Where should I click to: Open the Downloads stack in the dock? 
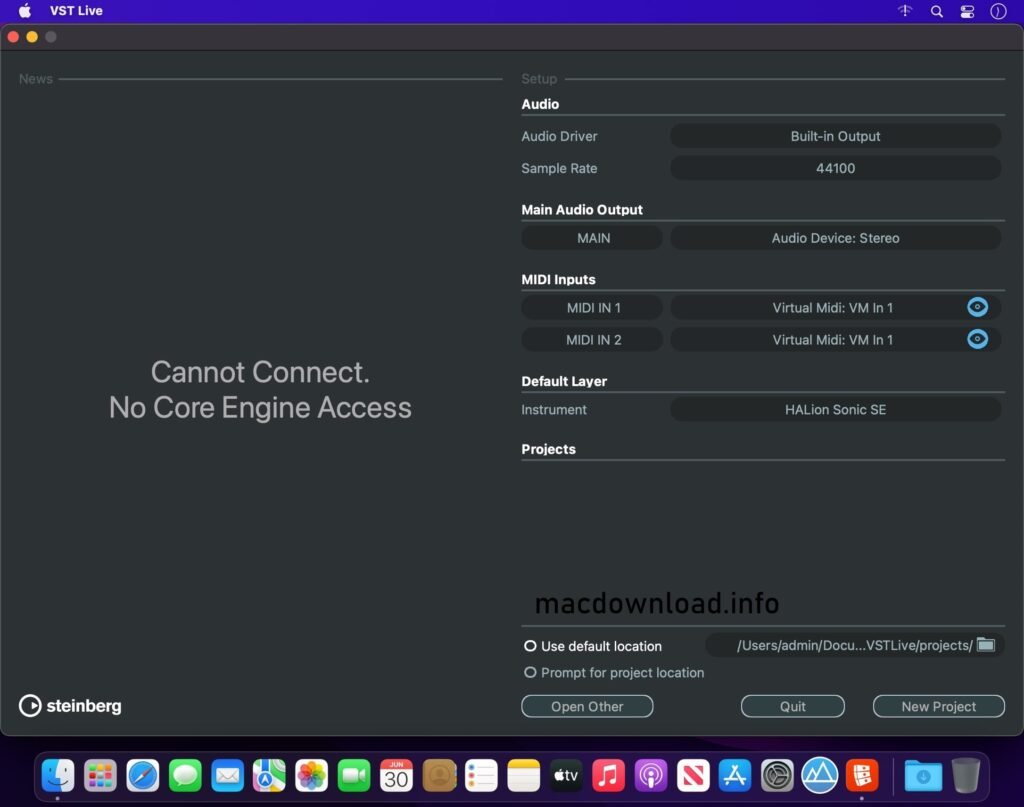click(x=922, y=775)
